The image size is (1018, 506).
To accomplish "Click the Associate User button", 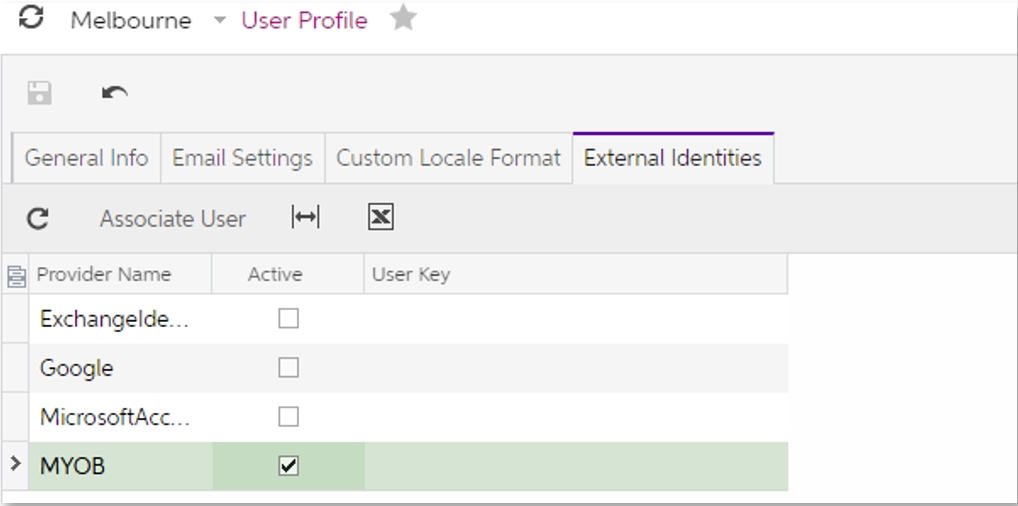I will [172, 219].
